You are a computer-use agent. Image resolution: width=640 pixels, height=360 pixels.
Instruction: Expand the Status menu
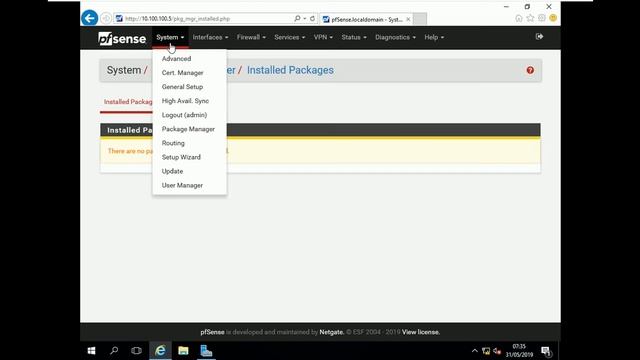354,37
